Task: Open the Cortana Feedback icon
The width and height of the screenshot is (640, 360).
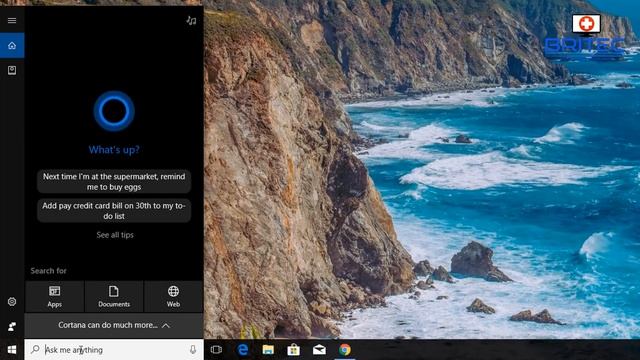Action: tap(12, 327)
